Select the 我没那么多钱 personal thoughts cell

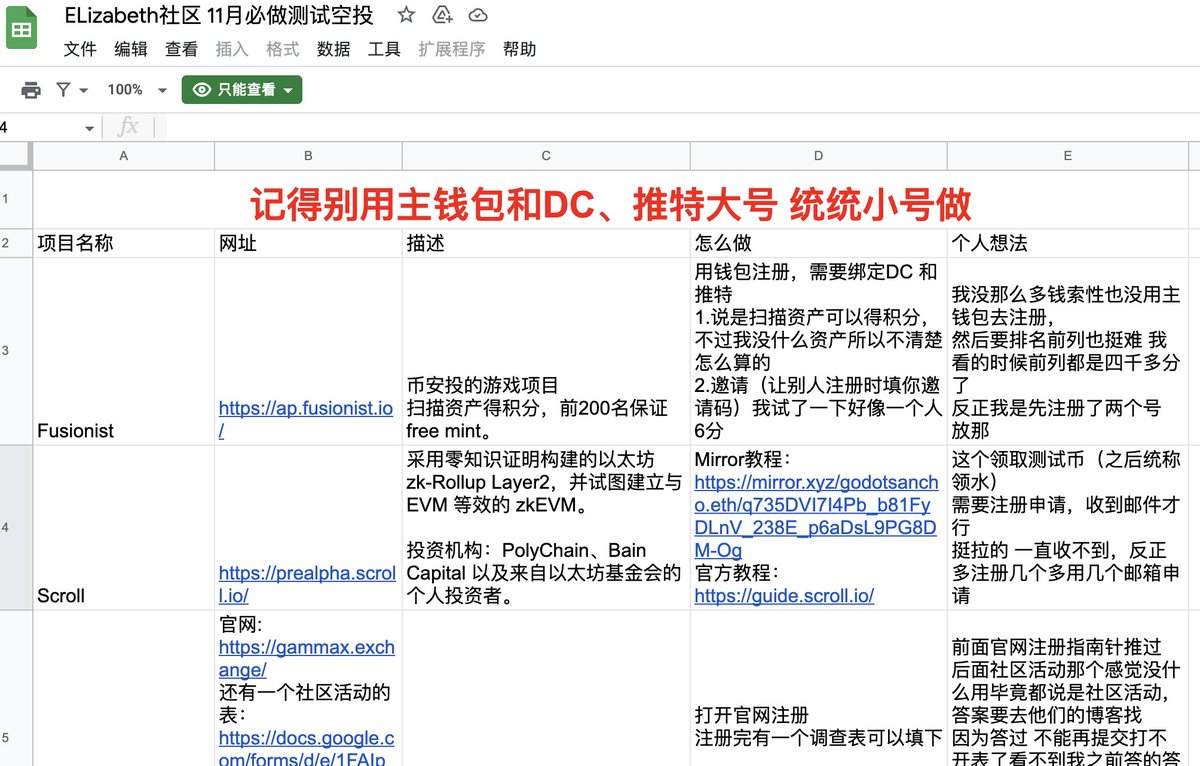click(x=1067, y=351)
